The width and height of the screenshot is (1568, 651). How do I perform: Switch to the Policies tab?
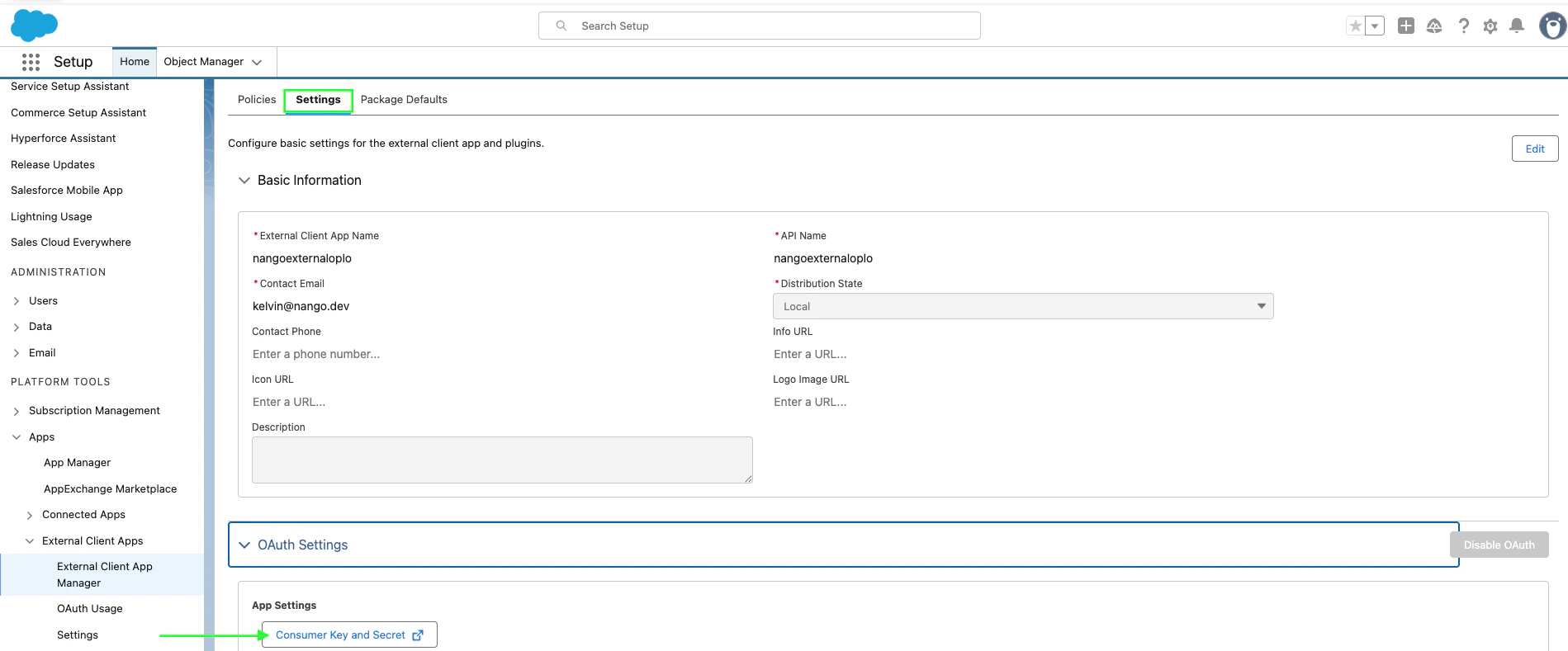click(x=257, y=100)
